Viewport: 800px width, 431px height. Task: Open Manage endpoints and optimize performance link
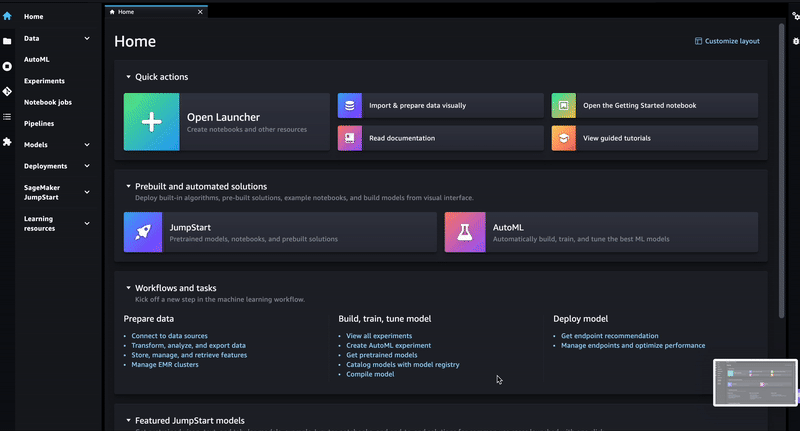tap(633, 345)
